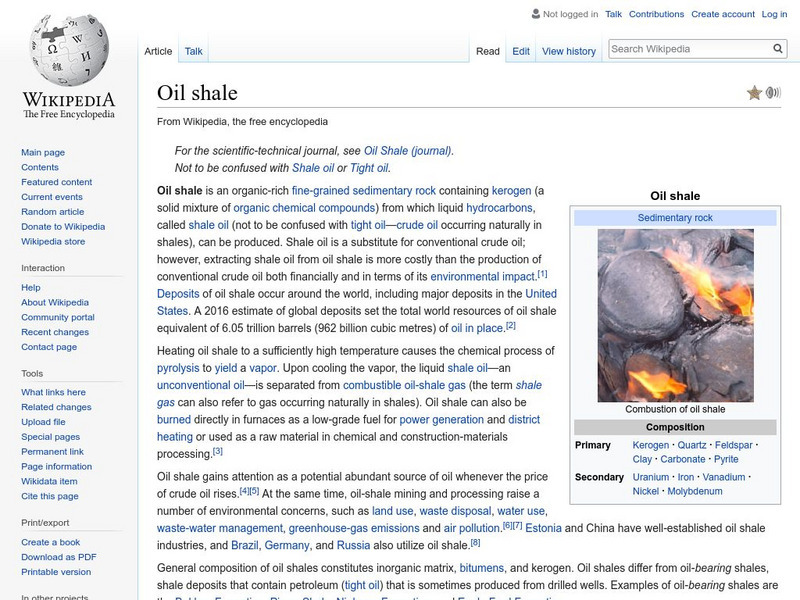Open the combustion of oil shale image
The width and height of the screenshot is (800, 600).
tap(676, 315)
